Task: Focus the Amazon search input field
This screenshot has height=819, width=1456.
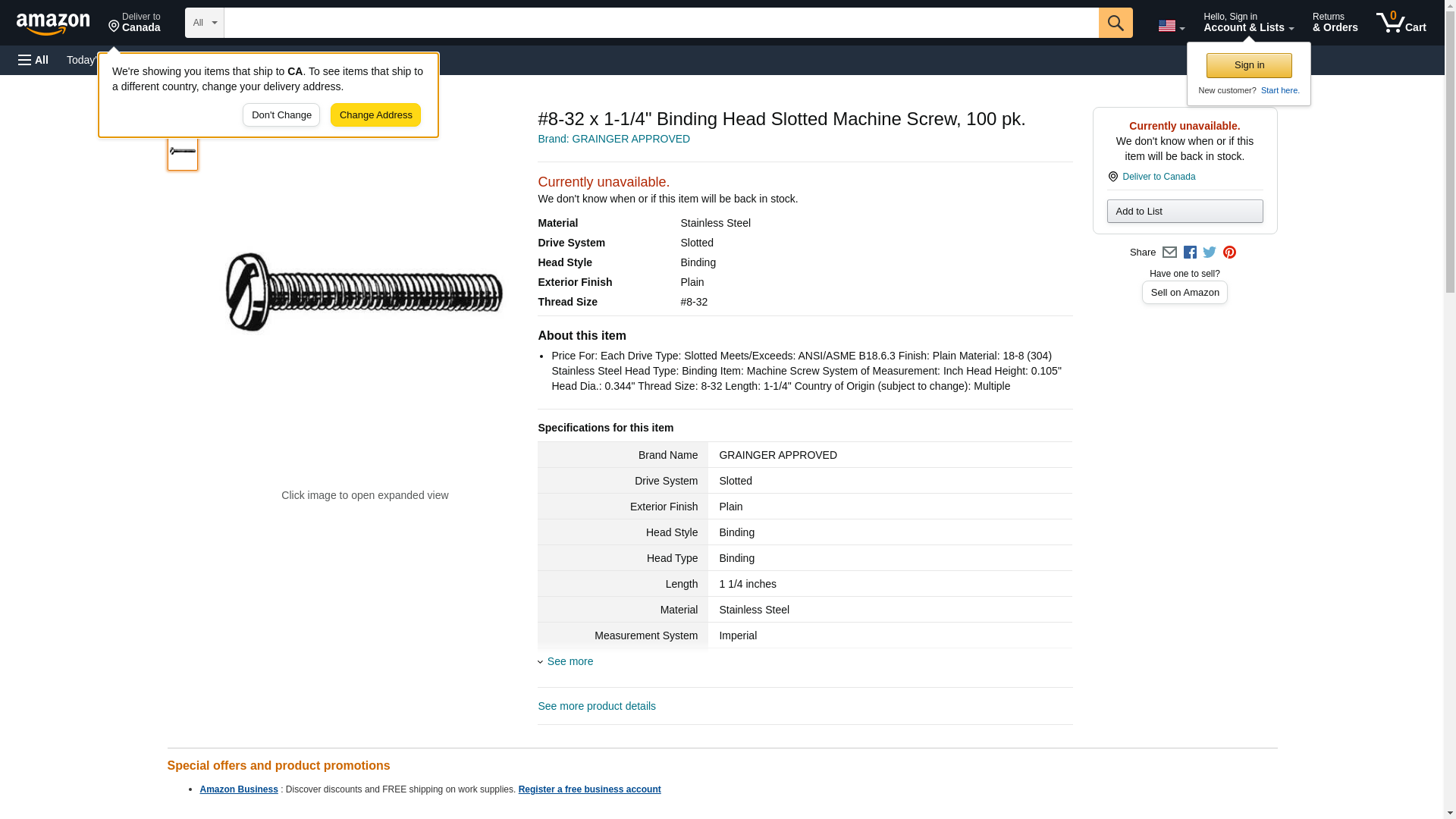Action: [661, 23]
